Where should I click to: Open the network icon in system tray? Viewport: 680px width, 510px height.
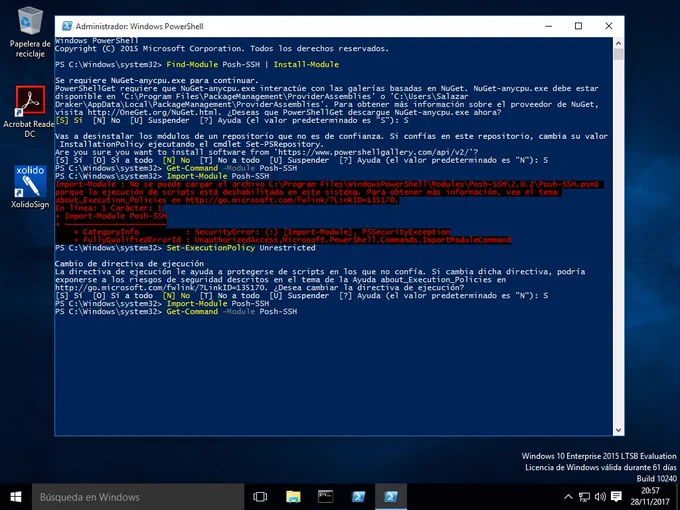click(x=584, y=497)
